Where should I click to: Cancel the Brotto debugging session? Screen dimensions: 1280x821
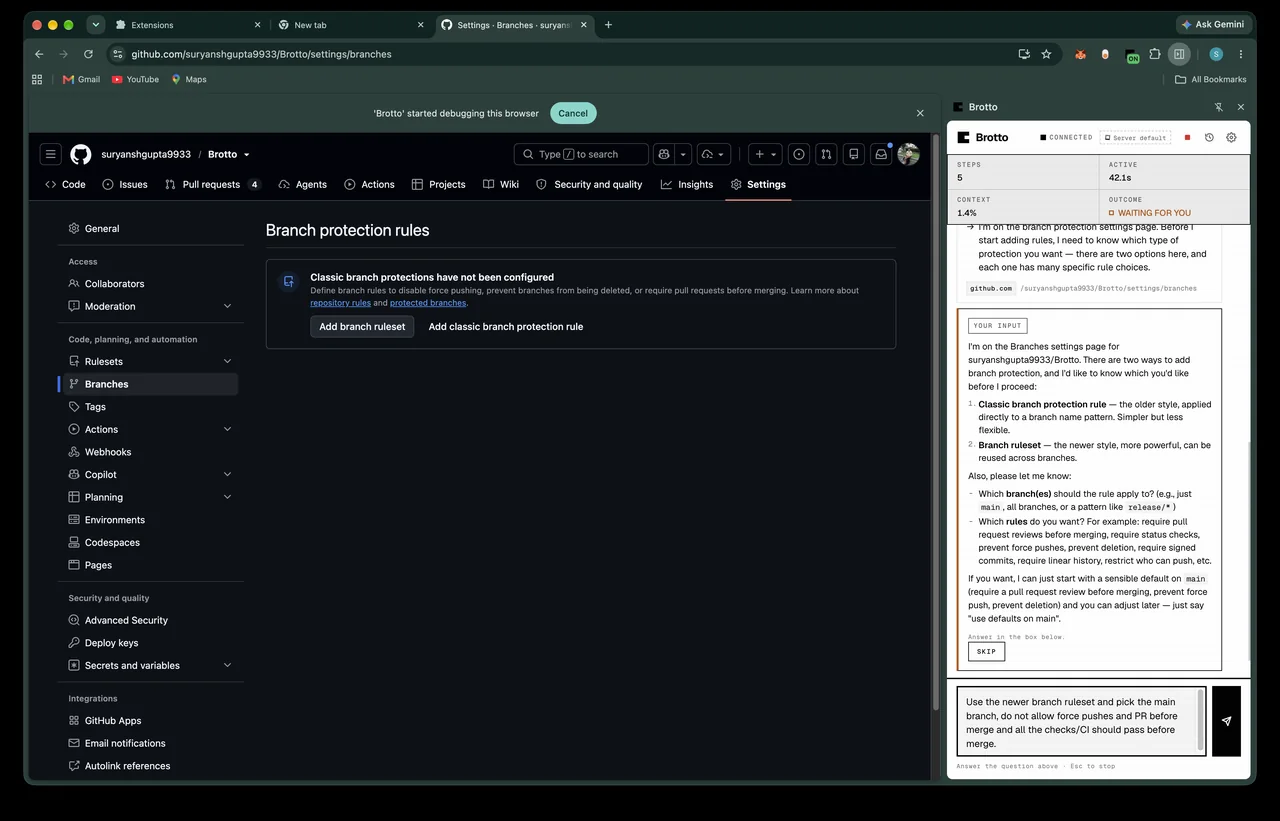[573, 113]
